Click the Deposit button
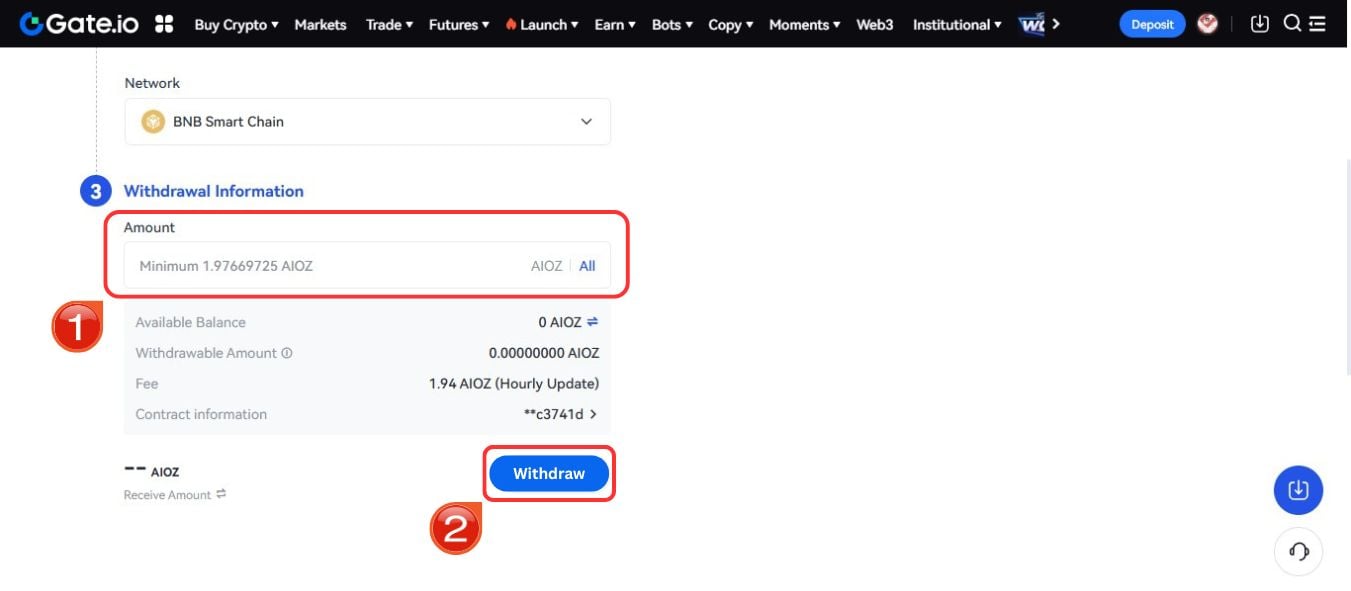The height and width of the screenshot is (591, 1351). [1152, 24]
